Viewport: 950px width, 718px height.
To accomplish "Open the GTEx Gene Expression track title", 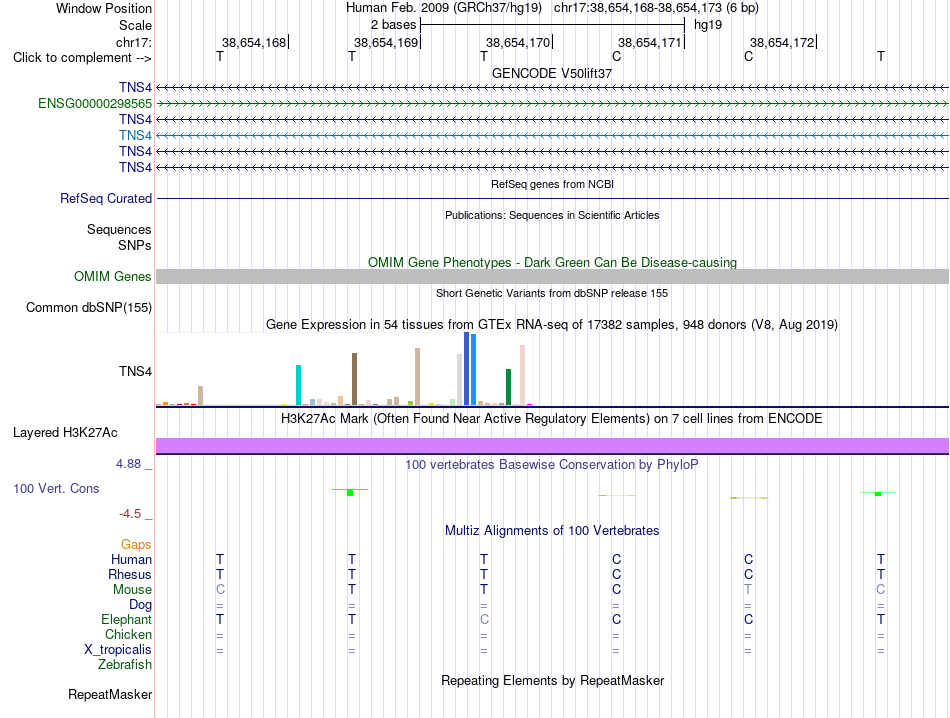I will 552,324.
